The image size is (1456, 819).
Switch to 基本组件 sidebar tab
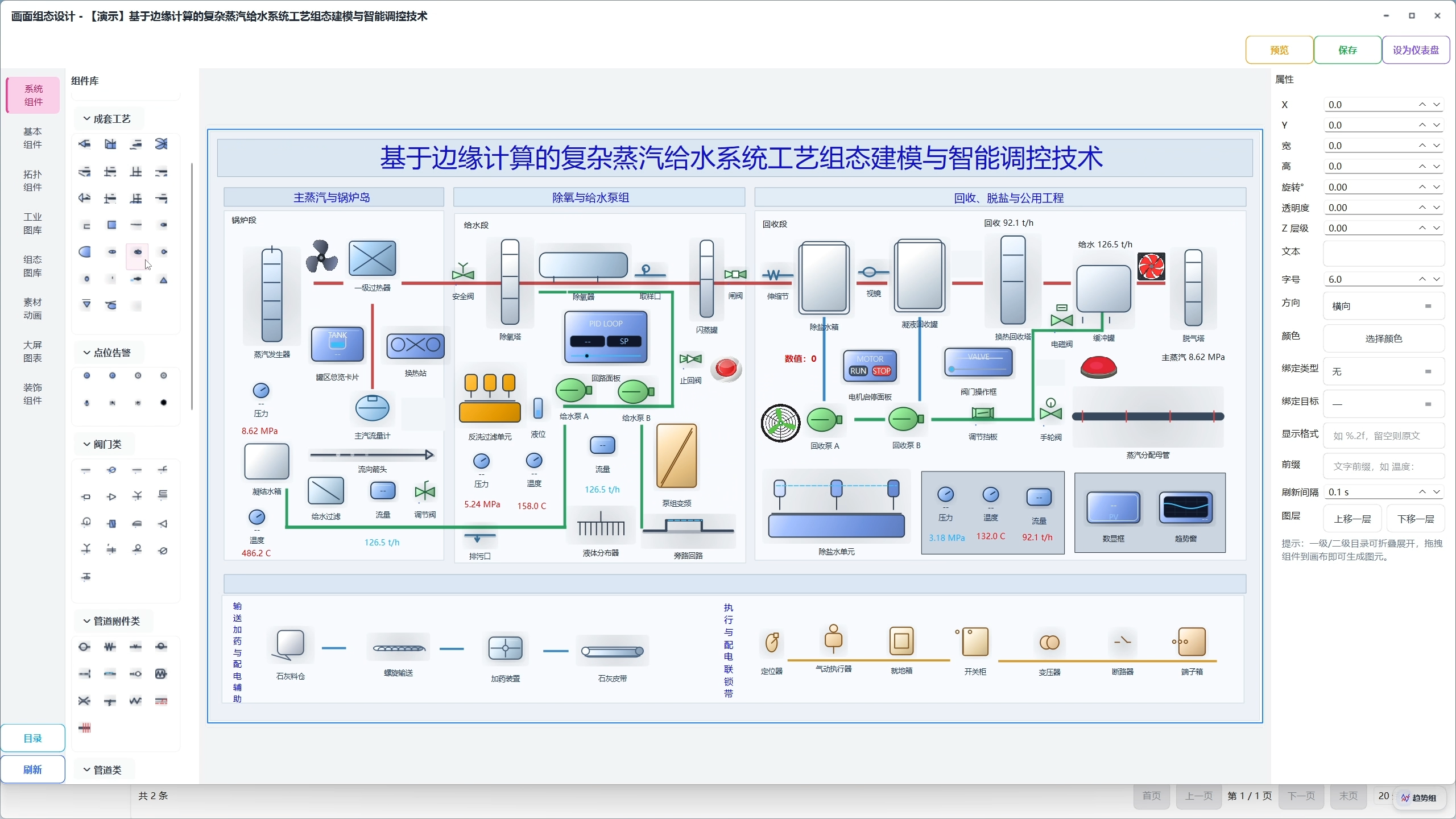pyautogui.click(x=33, y=138)
